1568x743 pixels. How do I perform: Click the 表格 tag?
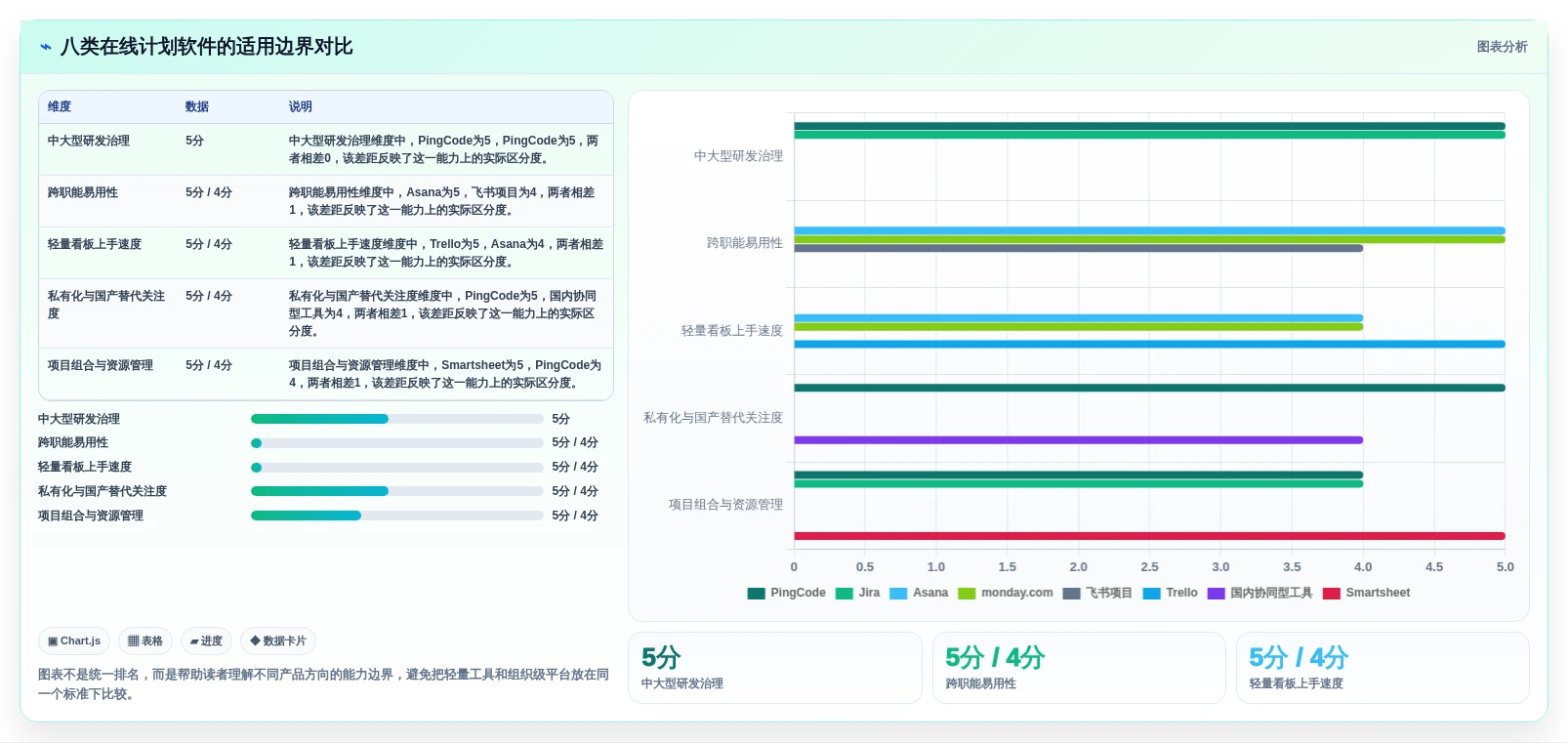pos(145,641)
